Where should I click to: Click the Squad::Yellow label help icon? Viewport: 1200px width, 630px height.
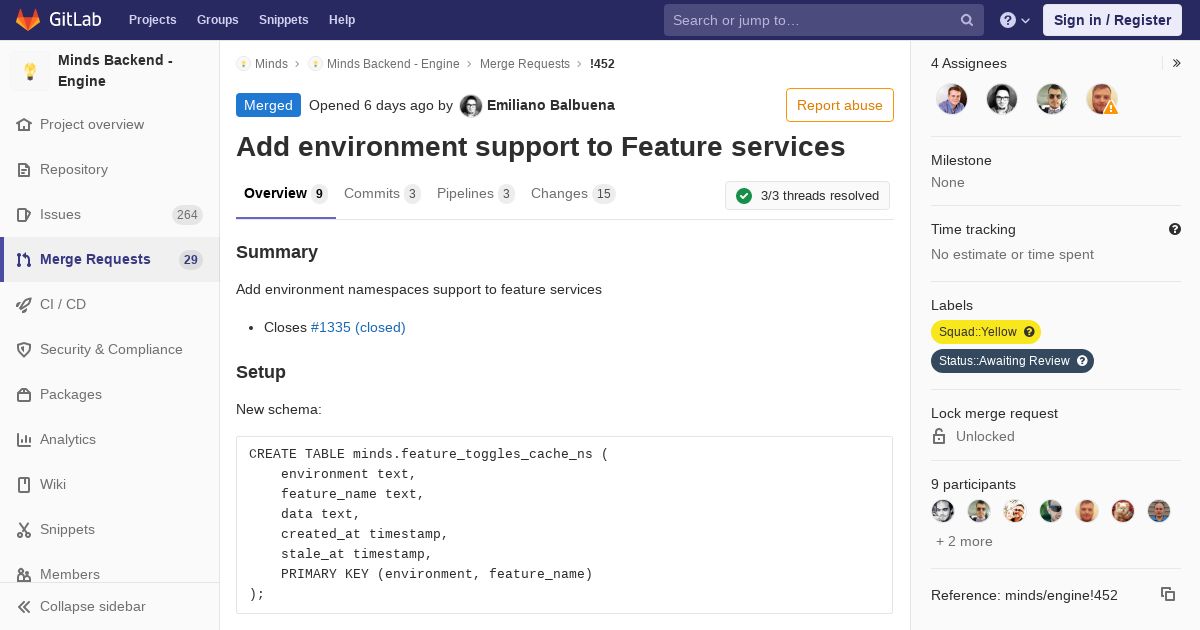[1029, 332]
